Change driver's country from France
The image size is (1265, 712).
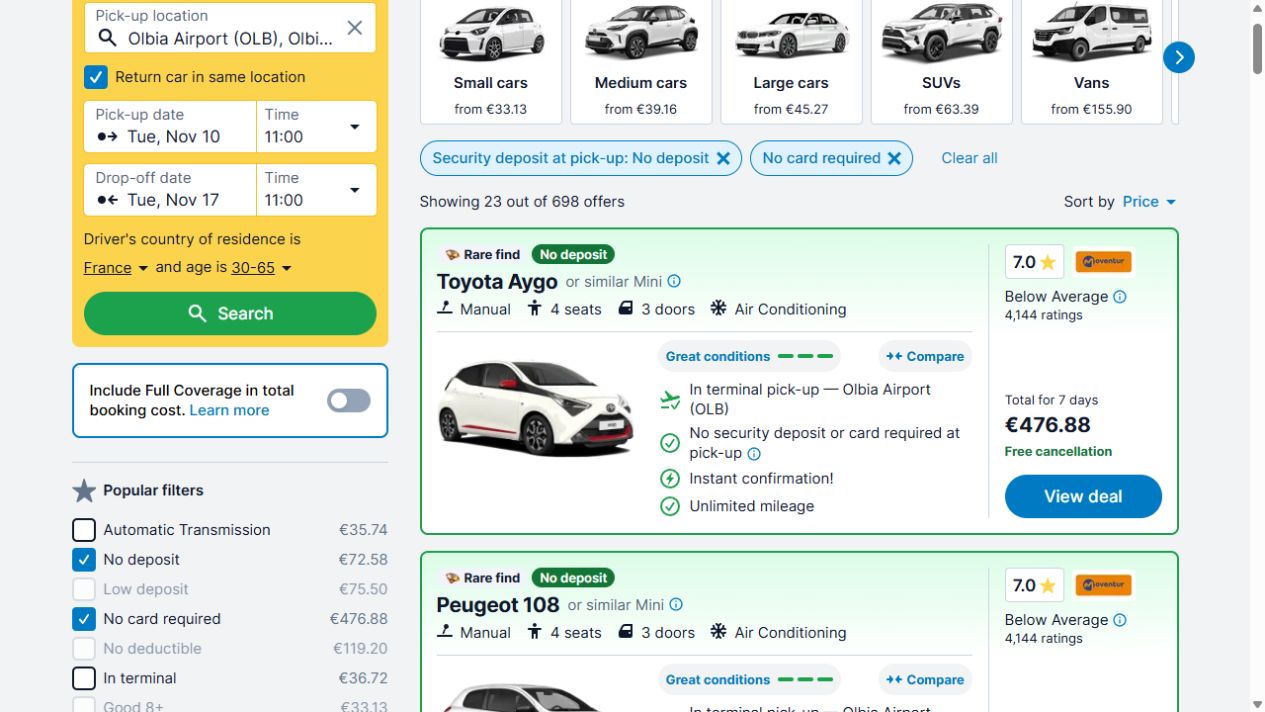point(116,268)
